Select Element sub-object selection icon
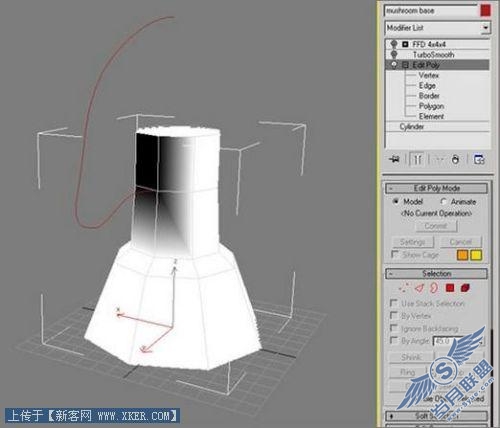 [x=465, y=288]
